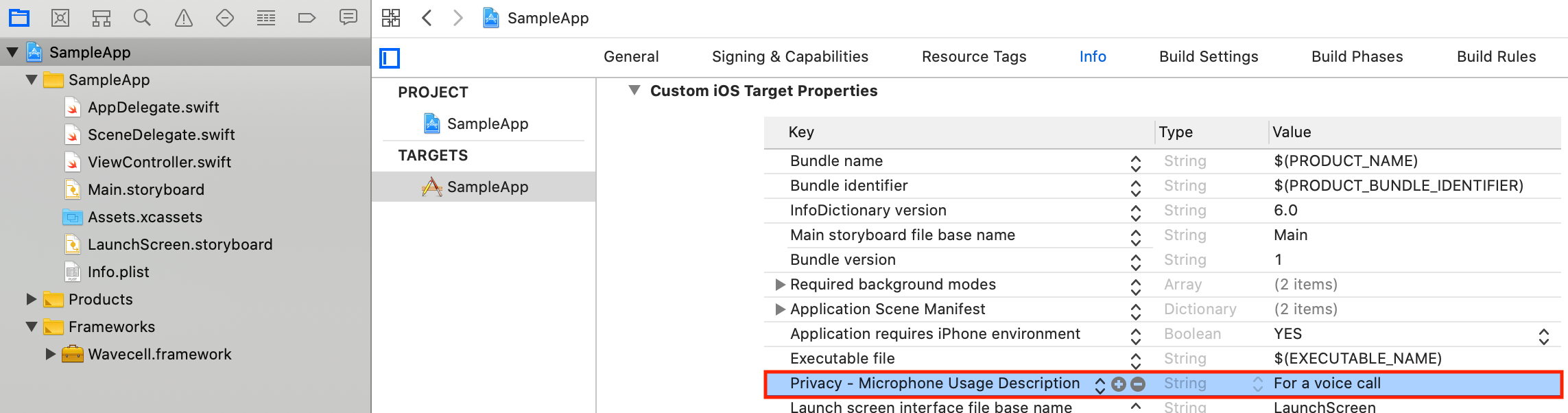
Task: Expand the Products folder
Action: (31, 299)
